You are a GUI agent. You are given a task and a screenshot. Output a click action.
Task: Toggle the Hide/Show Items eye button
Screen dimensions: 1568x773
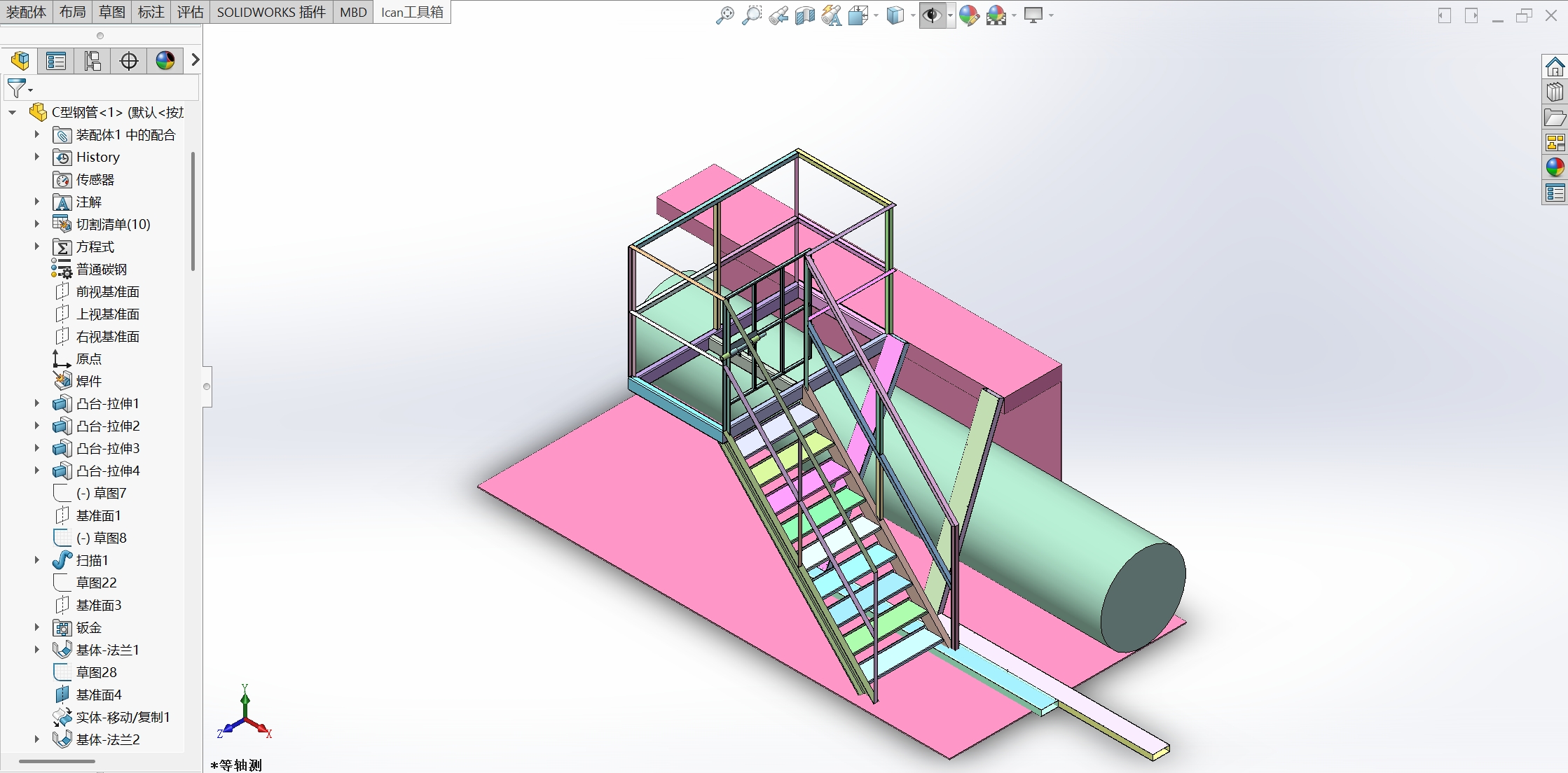pos(932,15)
